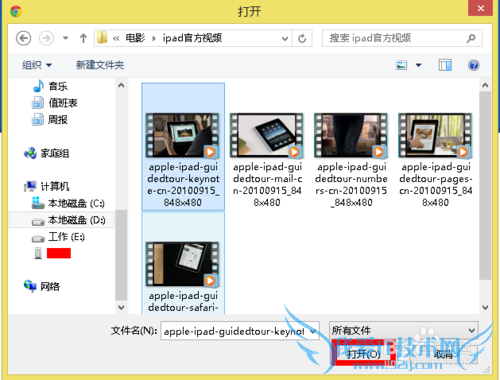Click the navigation pane scroll down arrow
This screenshot has height=380, width=500.
(121, 307)
